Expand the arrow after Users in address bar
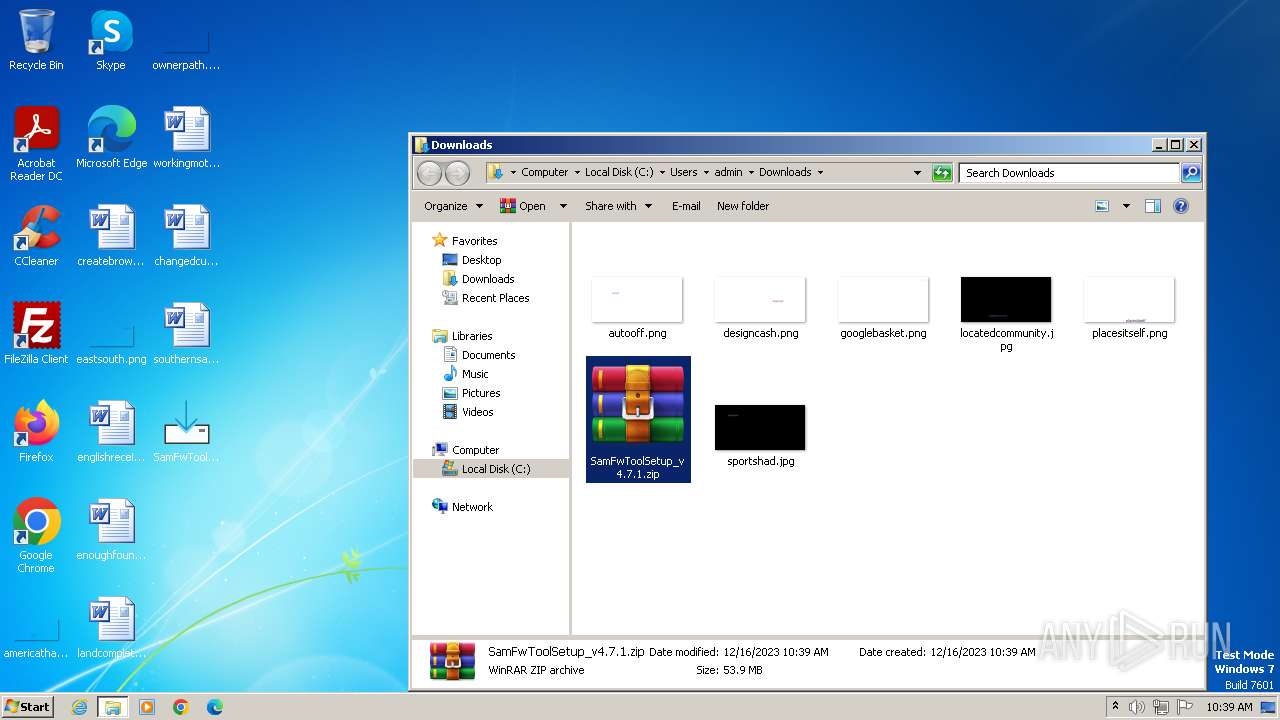Screen dimensions: 1280x720 tap(706, 173)
